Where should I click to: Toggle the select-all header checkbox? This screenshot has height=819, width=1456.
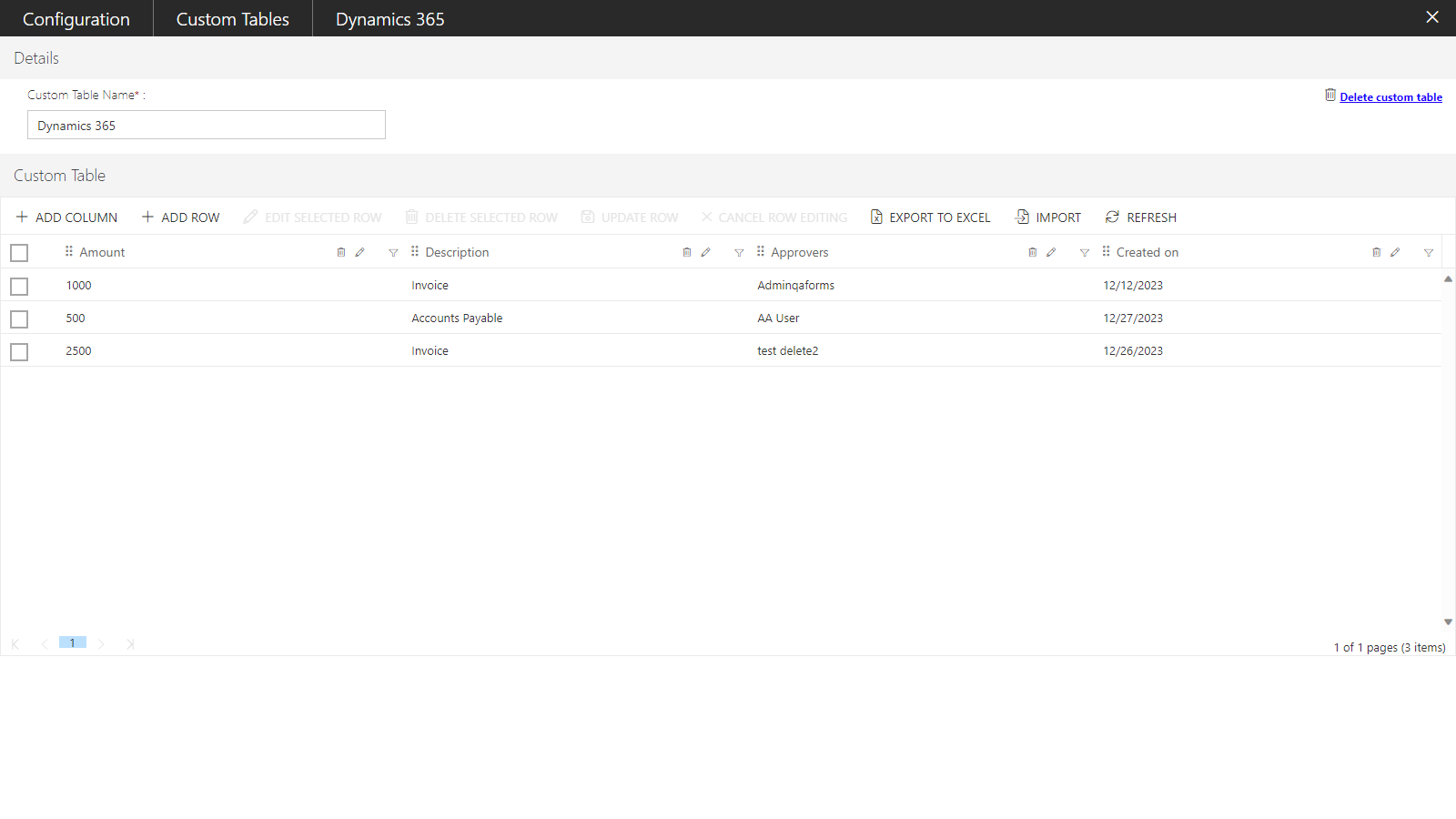click(19, 253)
